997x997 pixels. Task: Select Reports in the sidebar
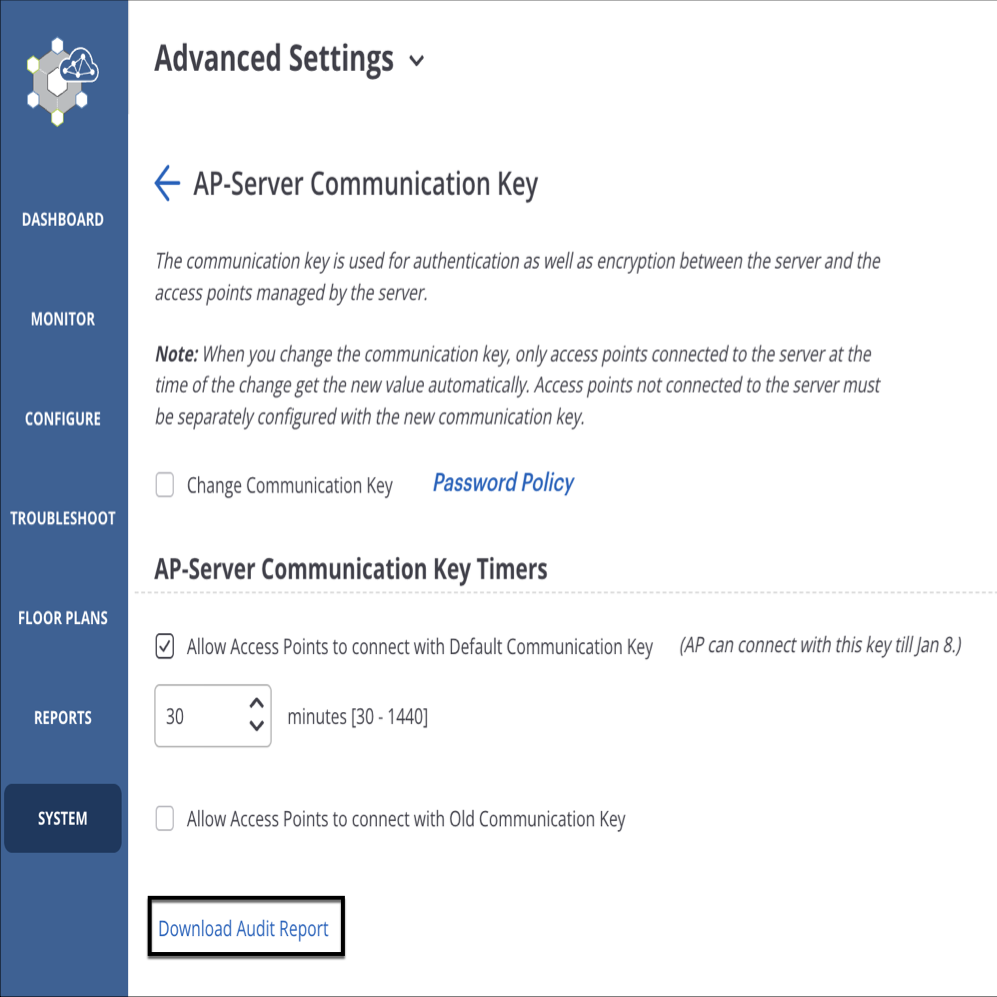(x=63, y=718)
